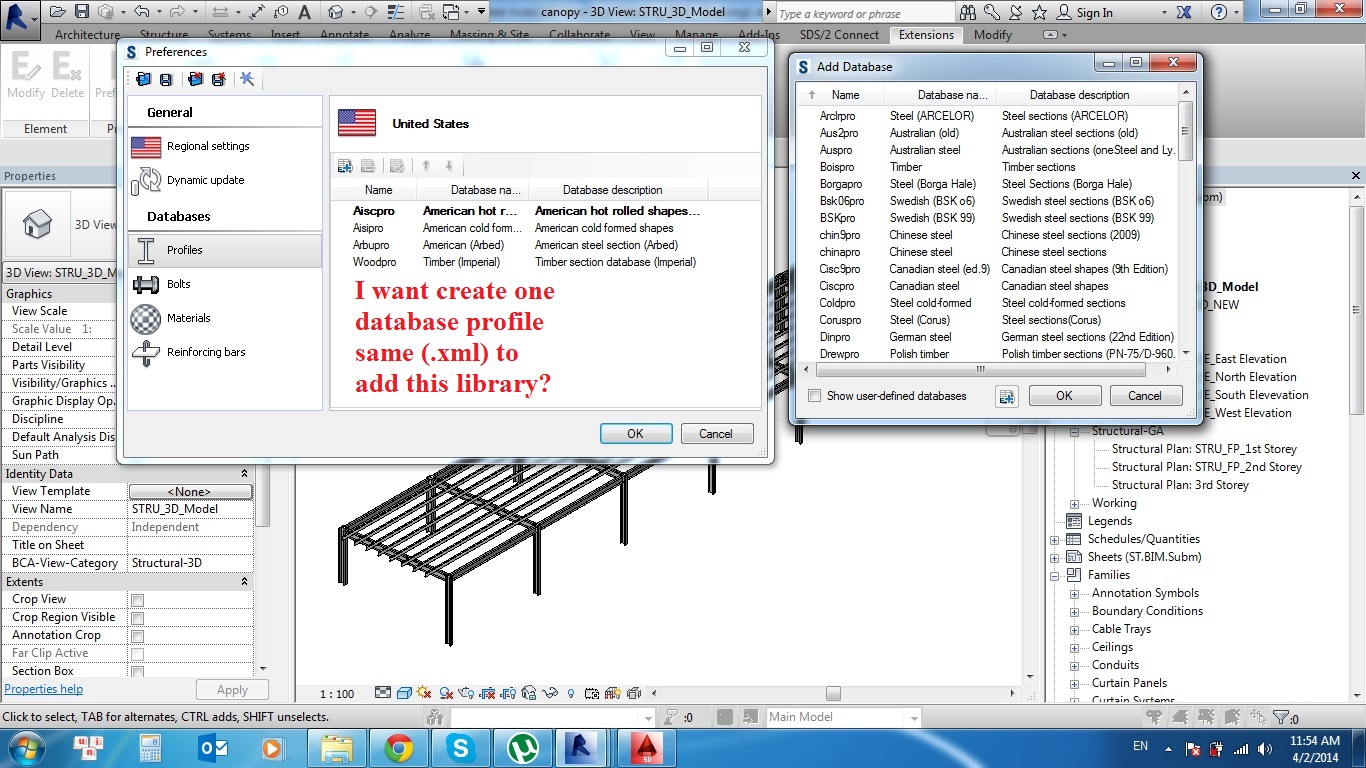This screenshot has width=1366, height=768.
Task: Open uTorrent from the taskbar
Action: pos(523,747)
